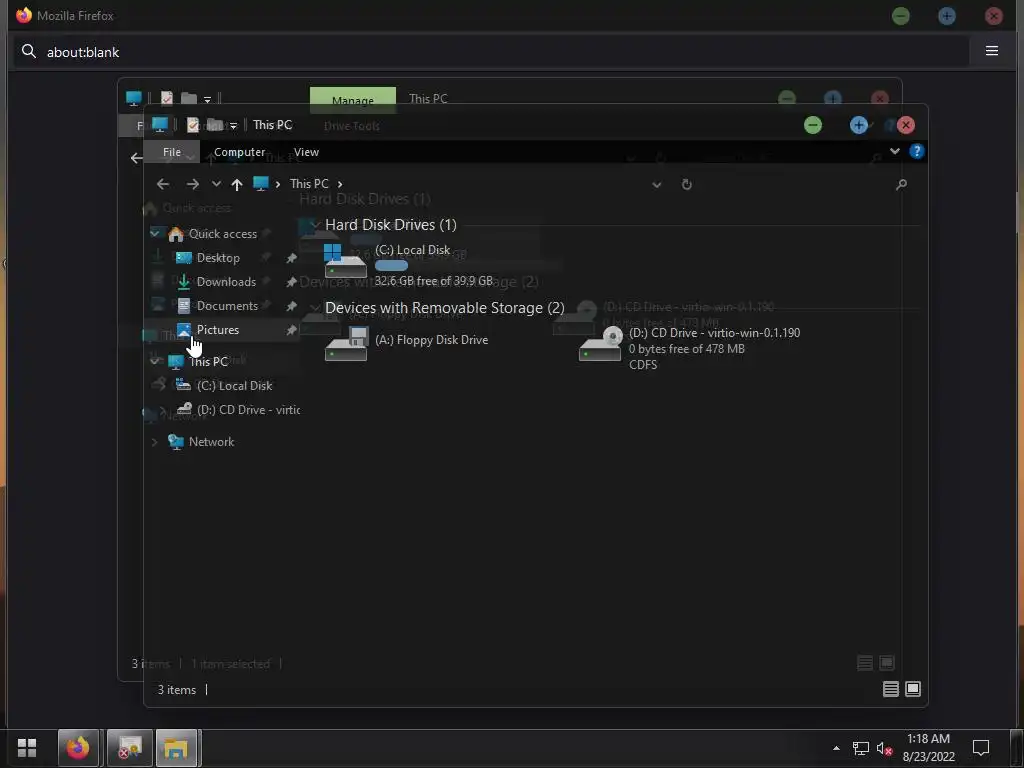1024x768 pixels.
Task: Click the Firefox search magnifier icon
Action: 29,51
